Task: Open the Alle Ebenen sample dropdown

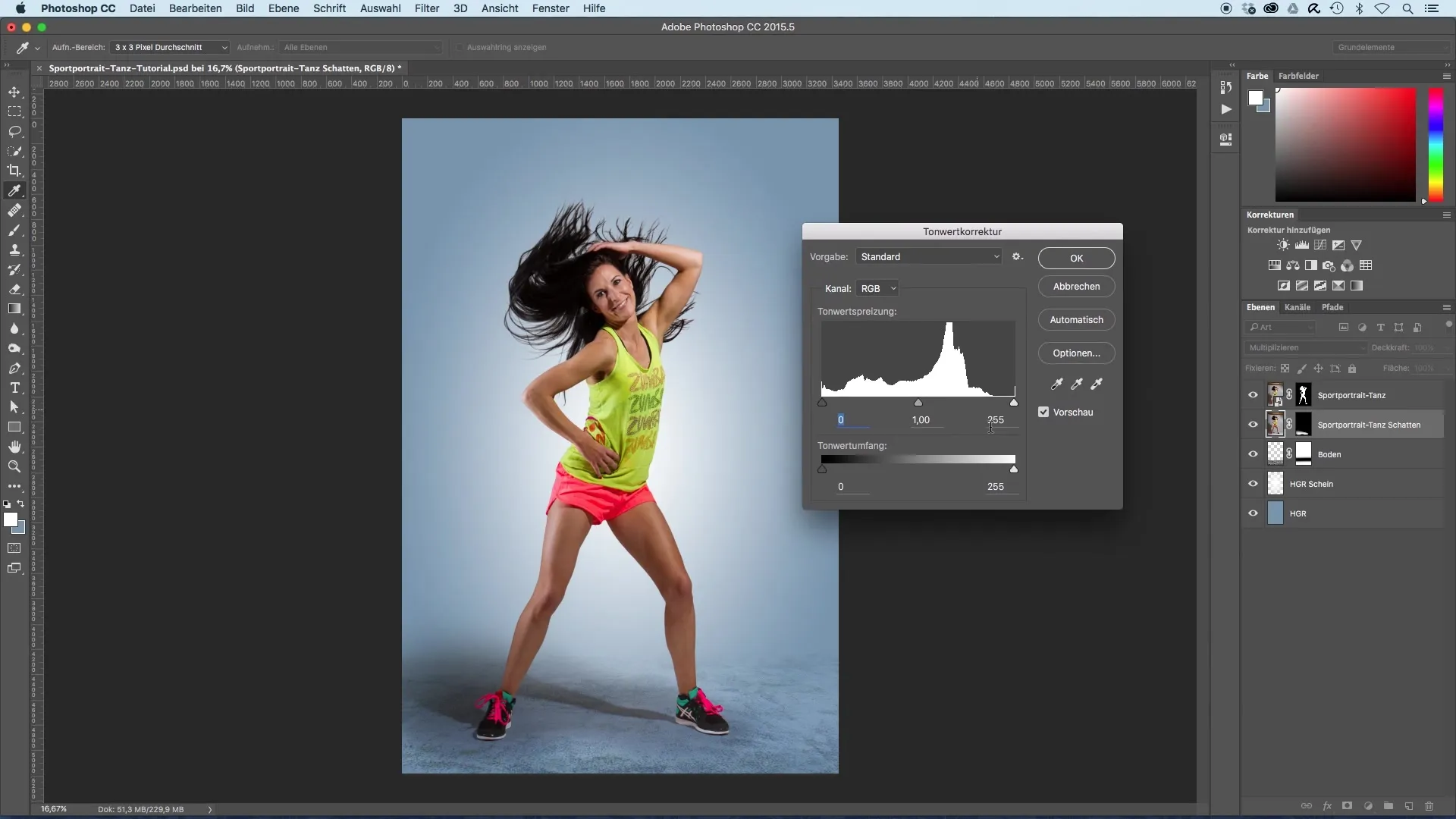Action: tap(361, 47)
